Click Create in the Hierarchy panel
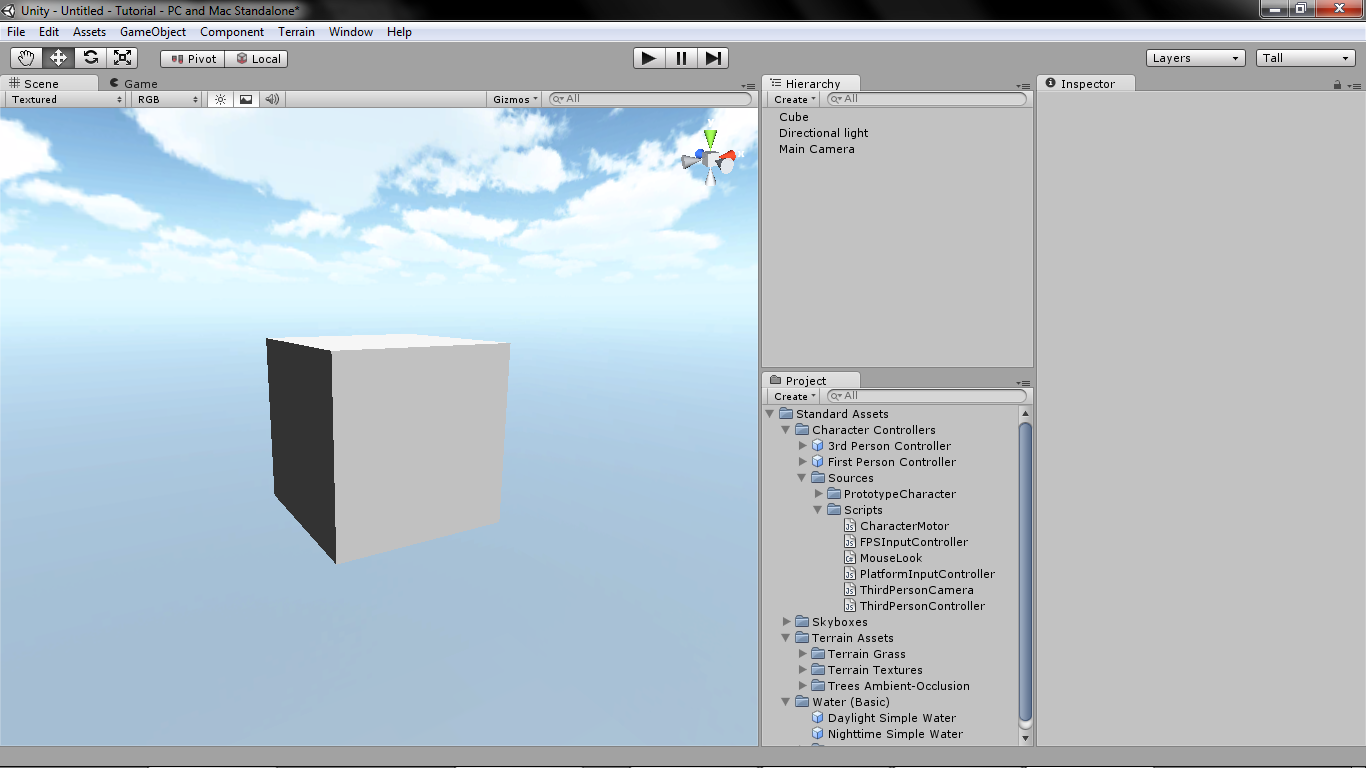This screenshot has width=1366, height=768. point(791,99)
